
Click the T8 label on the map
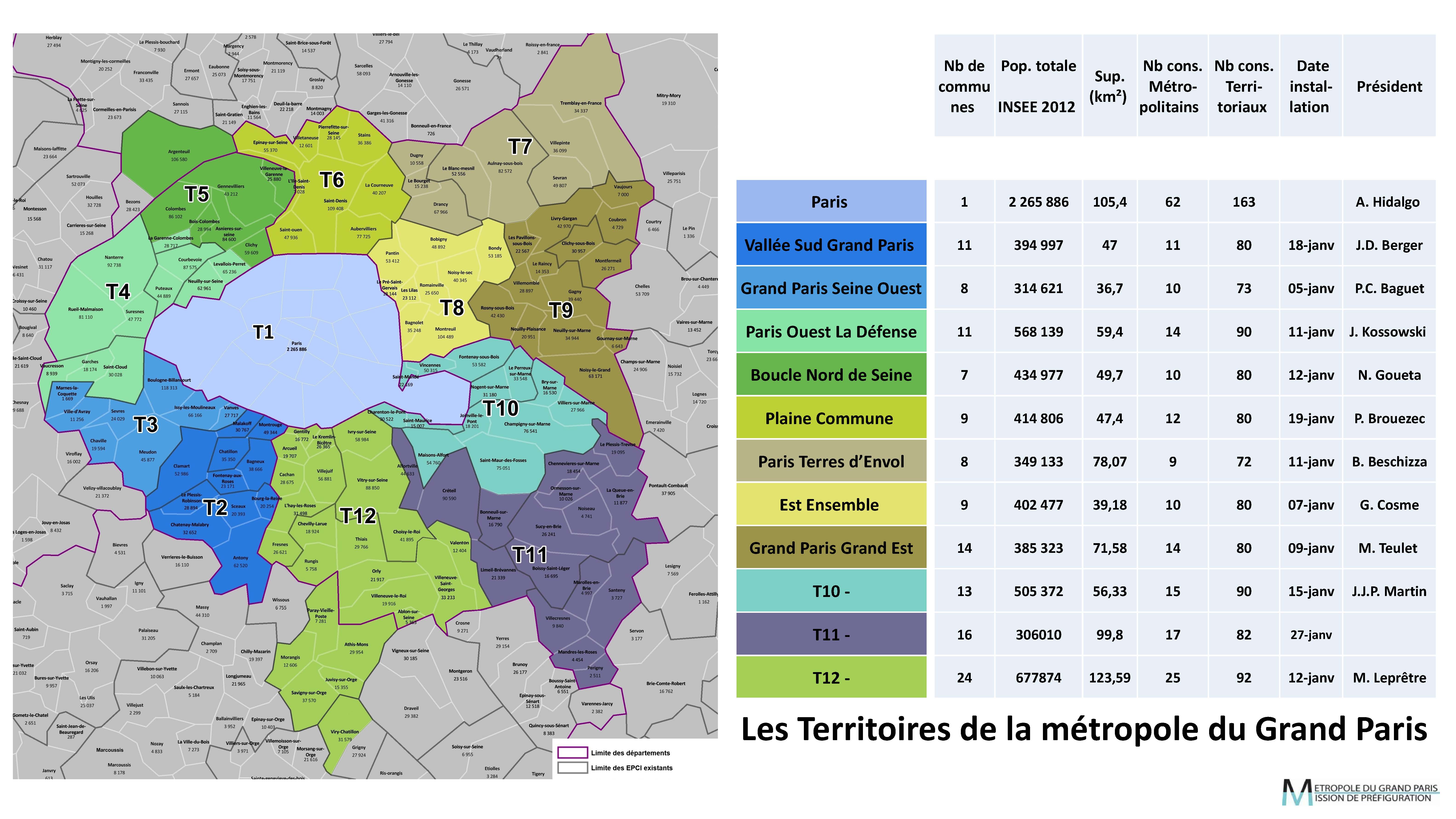(x=452, y=308)
